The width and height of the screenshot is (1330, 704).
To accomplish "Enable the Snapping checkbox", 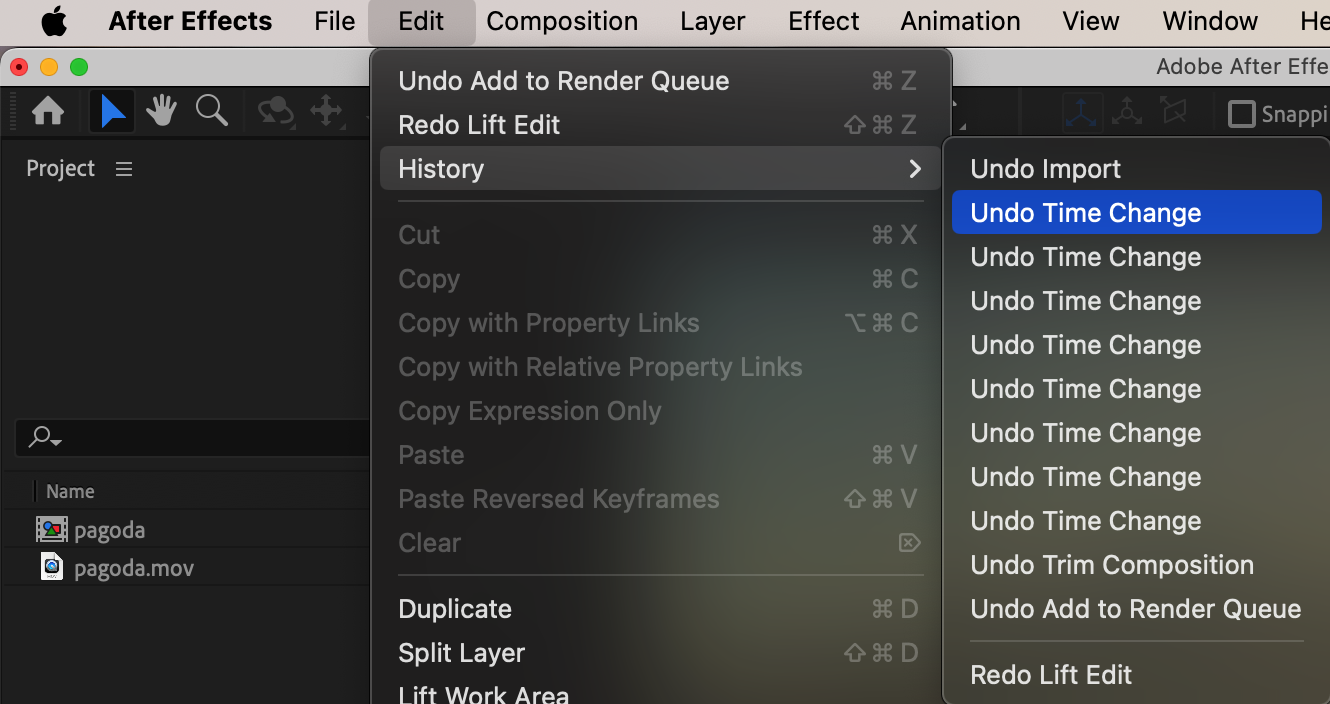I will click(x=1241, y=114).
